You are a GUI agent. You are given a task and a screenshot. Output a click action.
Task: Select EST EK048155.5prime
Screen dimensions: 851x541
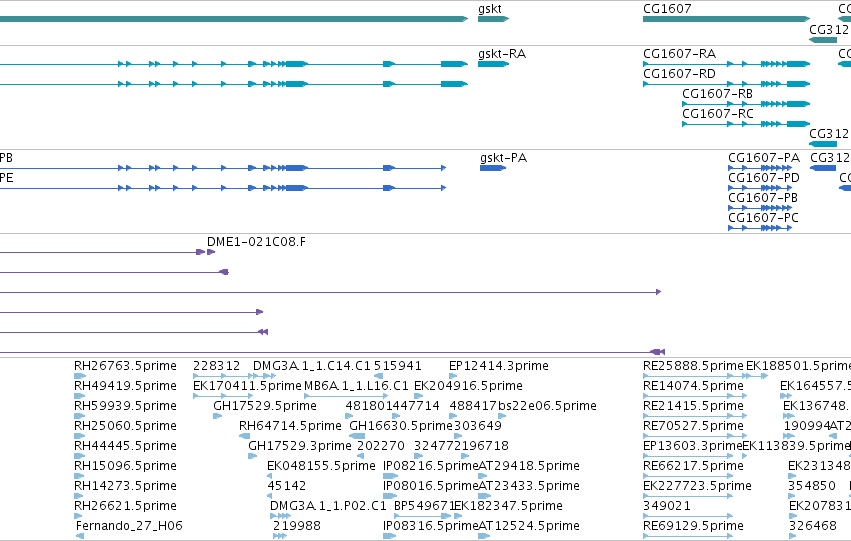tap(321, 466)
